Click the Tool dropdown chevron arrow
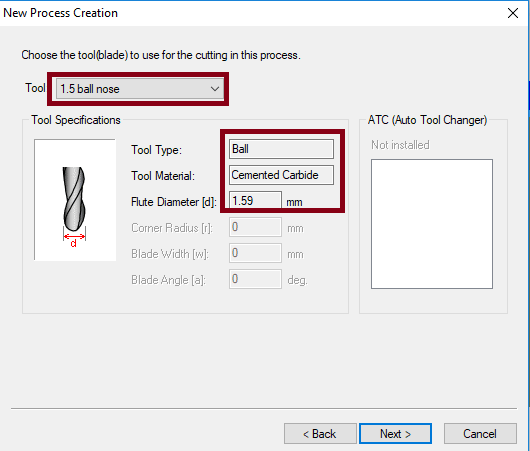The width and height of the screenshot is (530, 451). point(215,89)
